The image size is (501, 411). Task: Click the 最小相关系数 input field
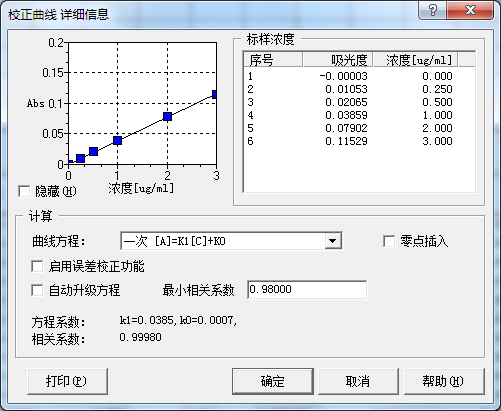(307, 289)
